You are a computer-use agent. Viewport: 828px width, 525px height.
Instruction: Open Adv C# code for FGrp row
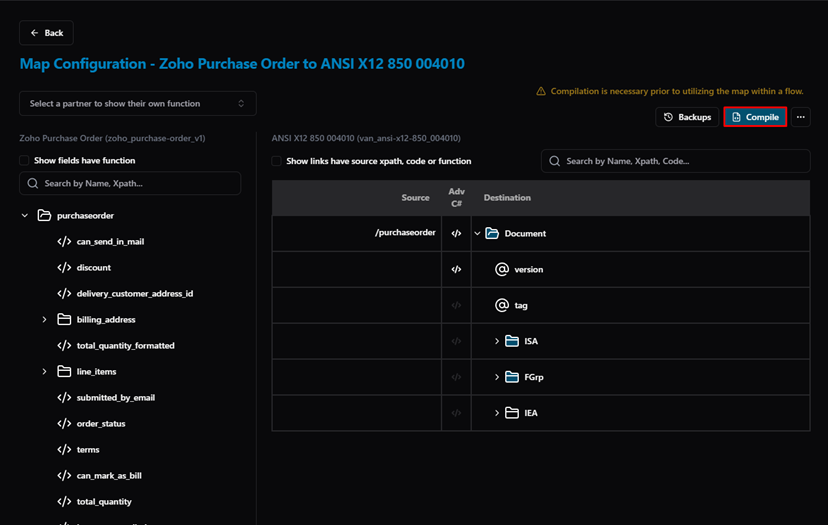456,377
